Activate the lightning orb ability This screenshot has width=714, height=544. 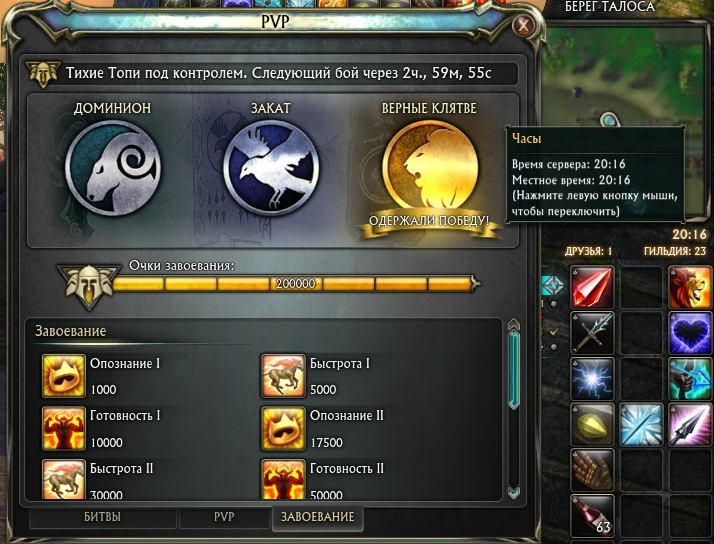[x=592, y=379]
